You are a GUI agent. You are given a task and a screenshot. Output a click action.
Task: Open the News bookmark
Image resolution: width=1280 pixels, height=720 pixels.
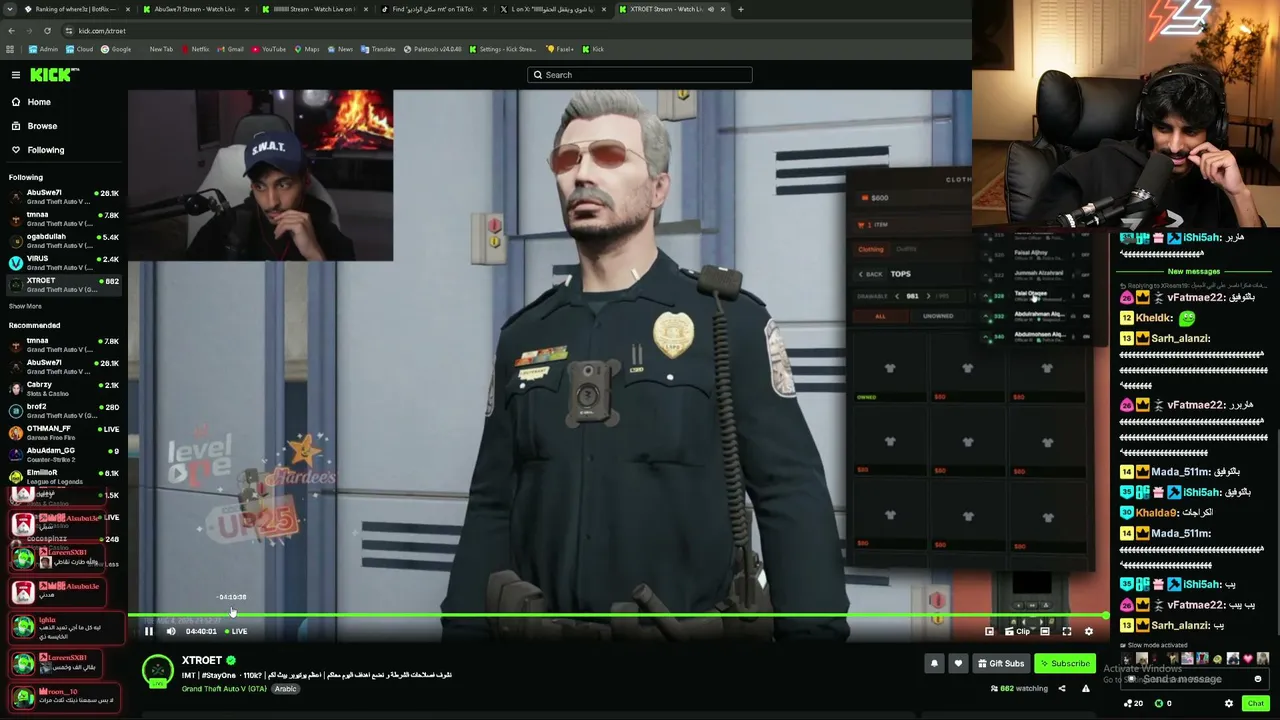[340, 49]
